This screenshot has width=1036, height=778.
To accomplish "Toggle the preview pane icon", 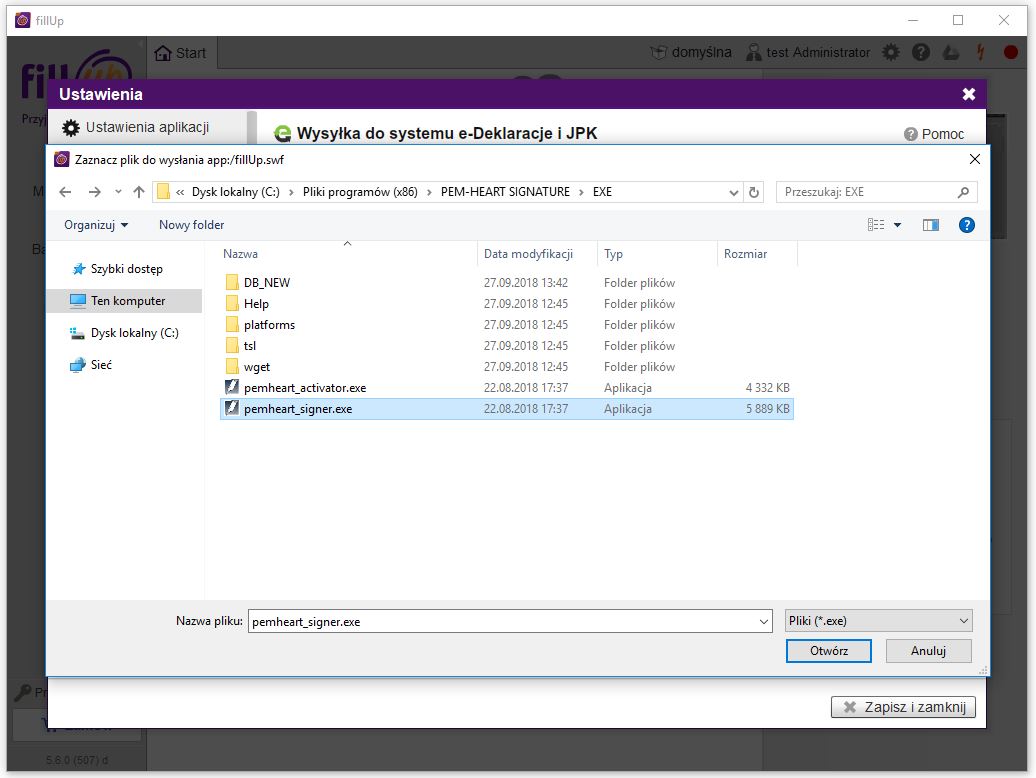I will click(930, 225).
